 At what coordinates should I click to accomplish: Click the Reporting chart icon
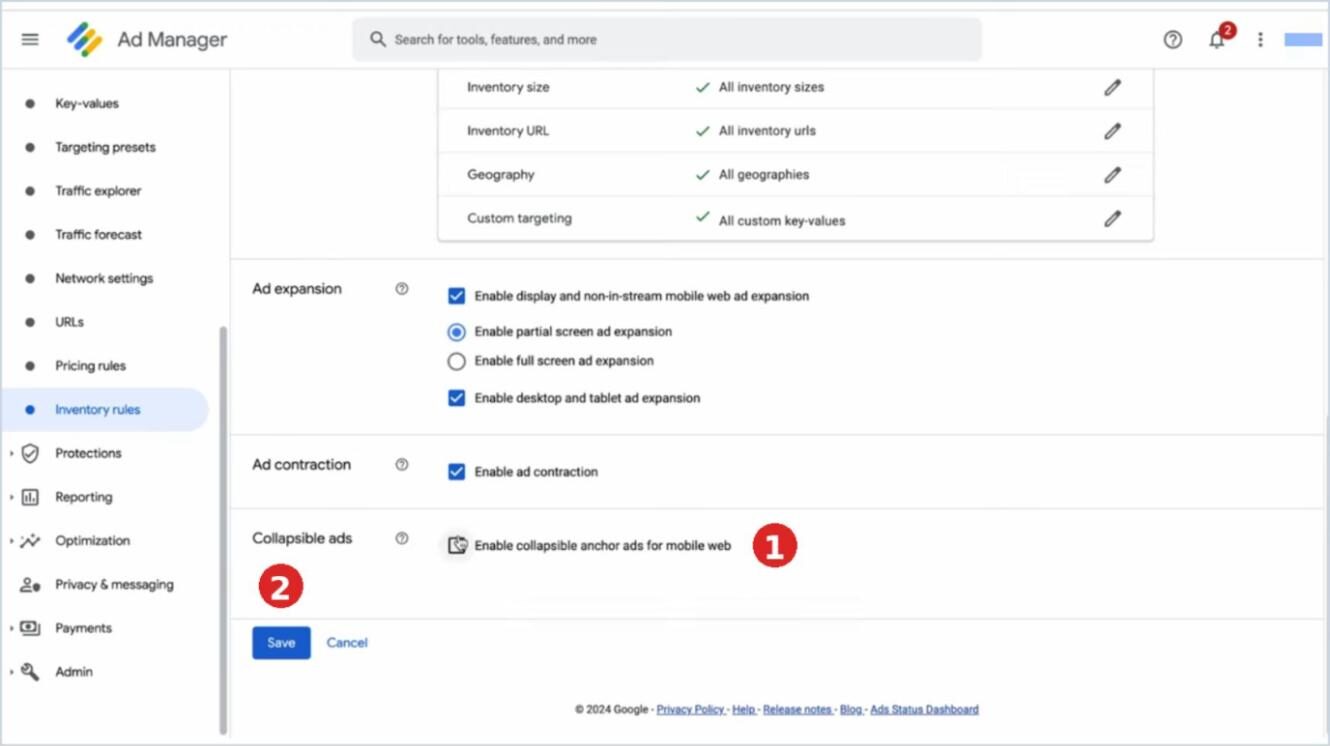coord(30,497)
